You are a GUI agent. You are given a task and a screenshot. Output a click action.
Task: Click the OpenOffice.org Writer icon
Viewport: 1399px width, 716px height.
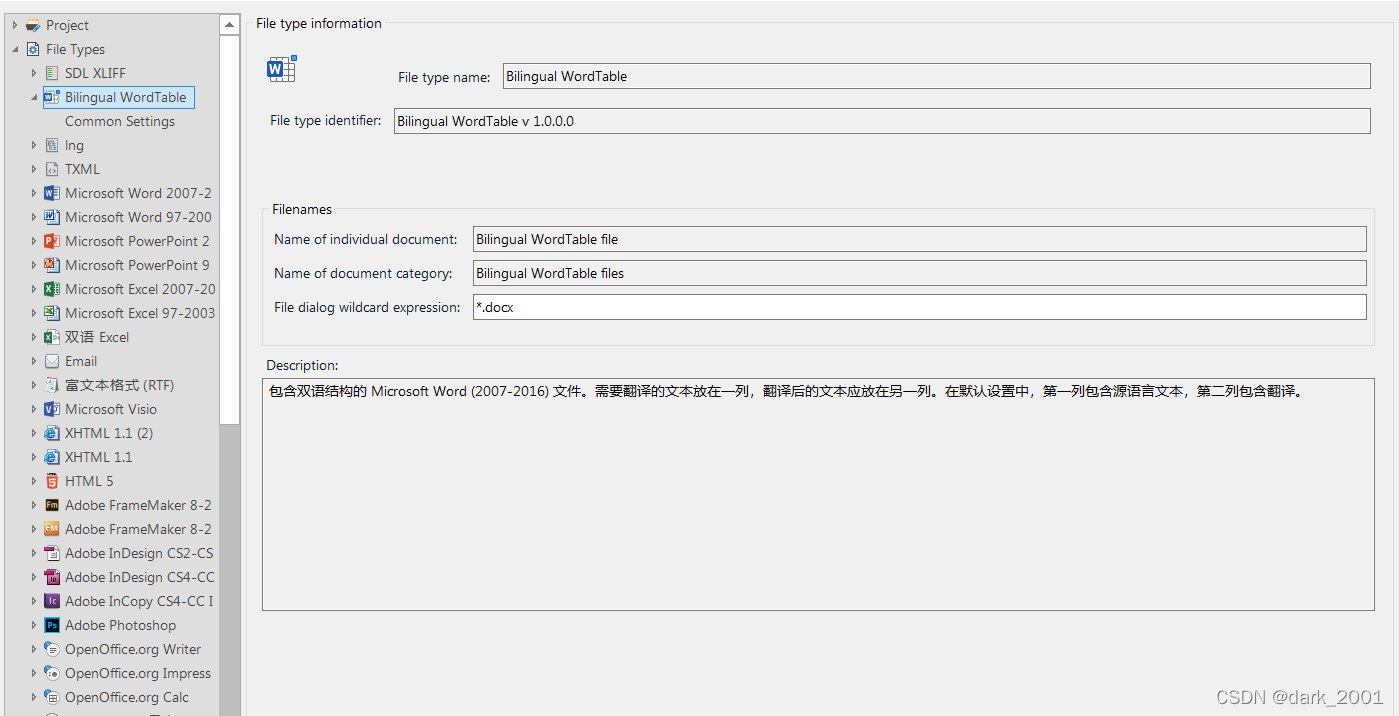52,649
